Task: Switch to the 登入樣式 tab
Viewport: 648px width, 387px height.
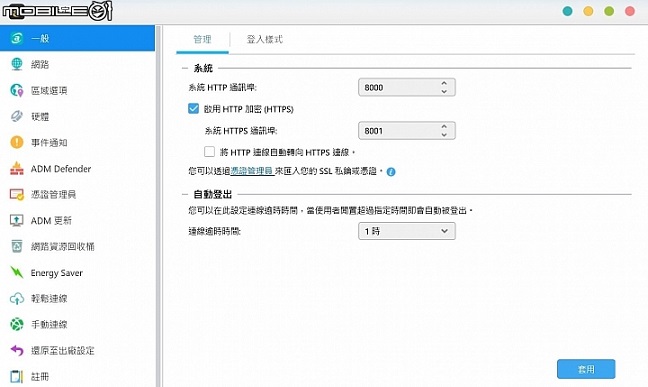Action: coord(264,39)
